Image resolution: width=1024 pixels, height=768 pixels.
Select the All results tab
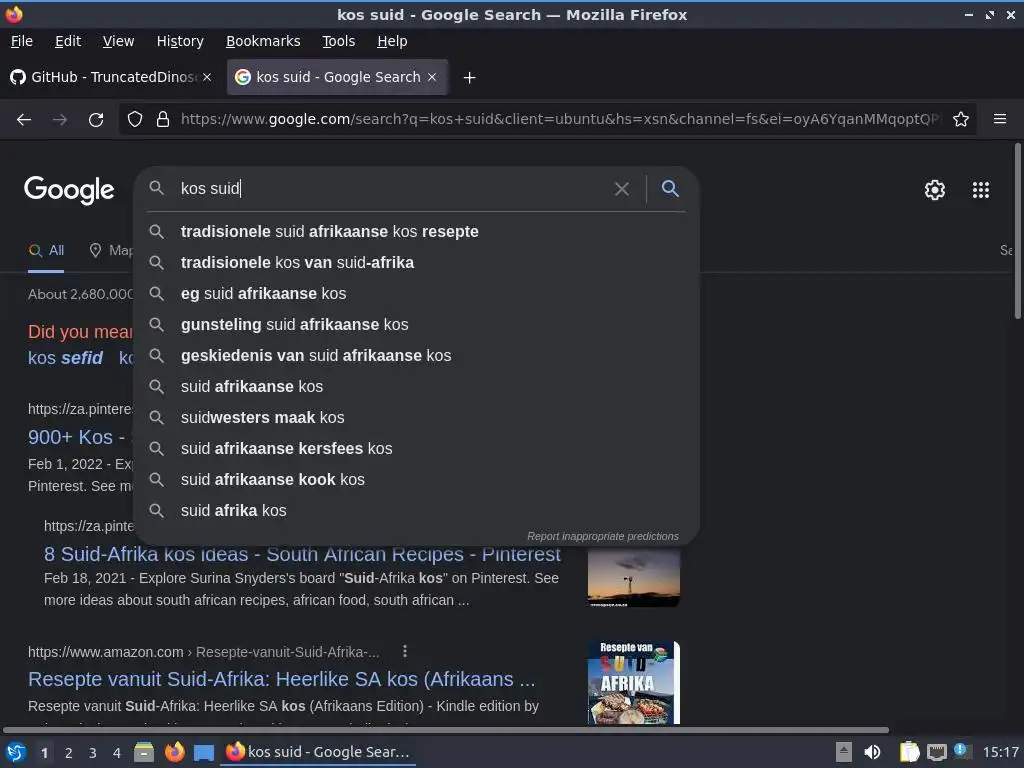tap(46, 250)
